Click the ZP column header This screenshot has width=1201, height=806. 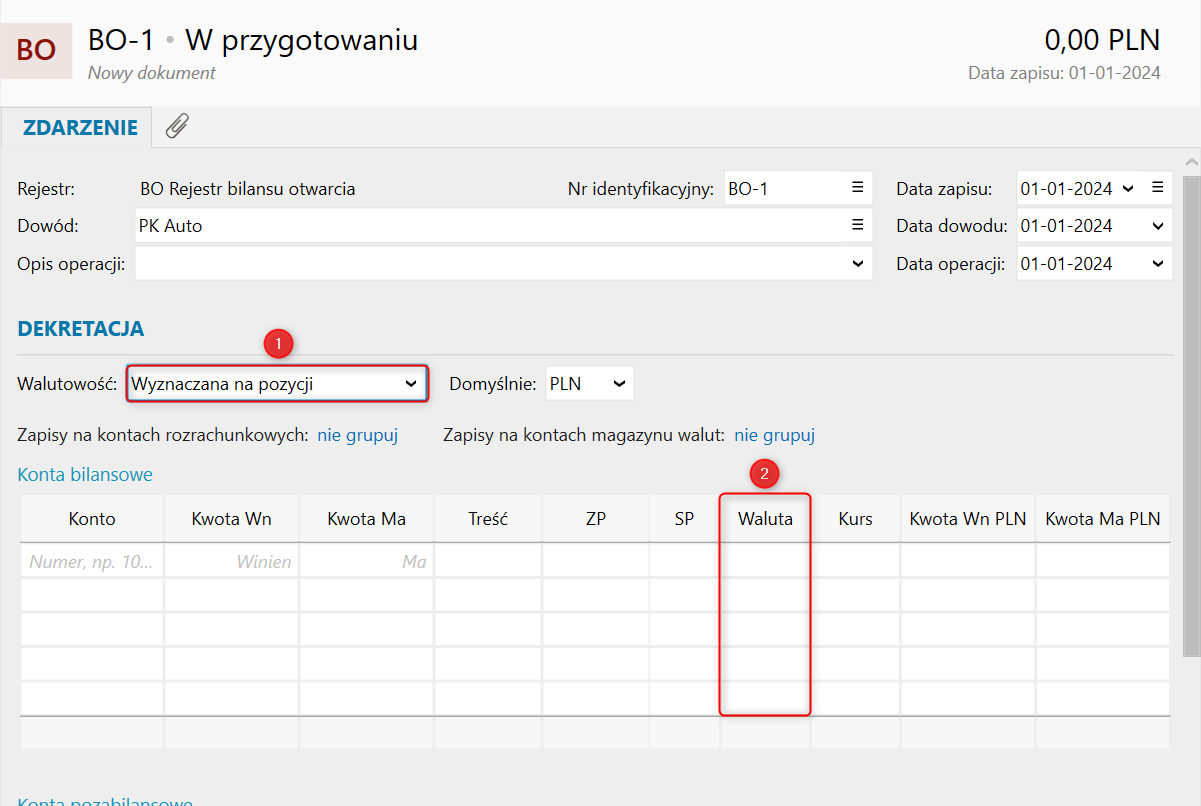point(596,519)
